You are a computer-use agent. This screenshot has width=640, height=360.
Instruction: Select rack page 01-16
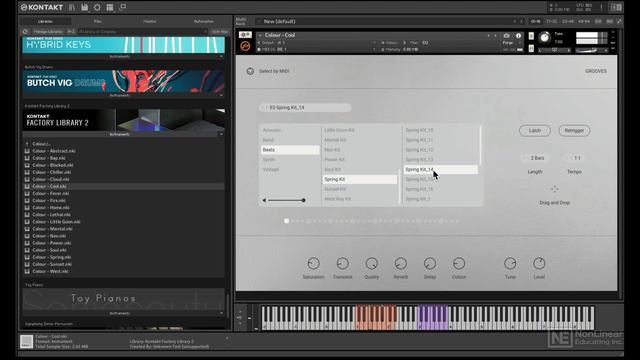point(535,21)
